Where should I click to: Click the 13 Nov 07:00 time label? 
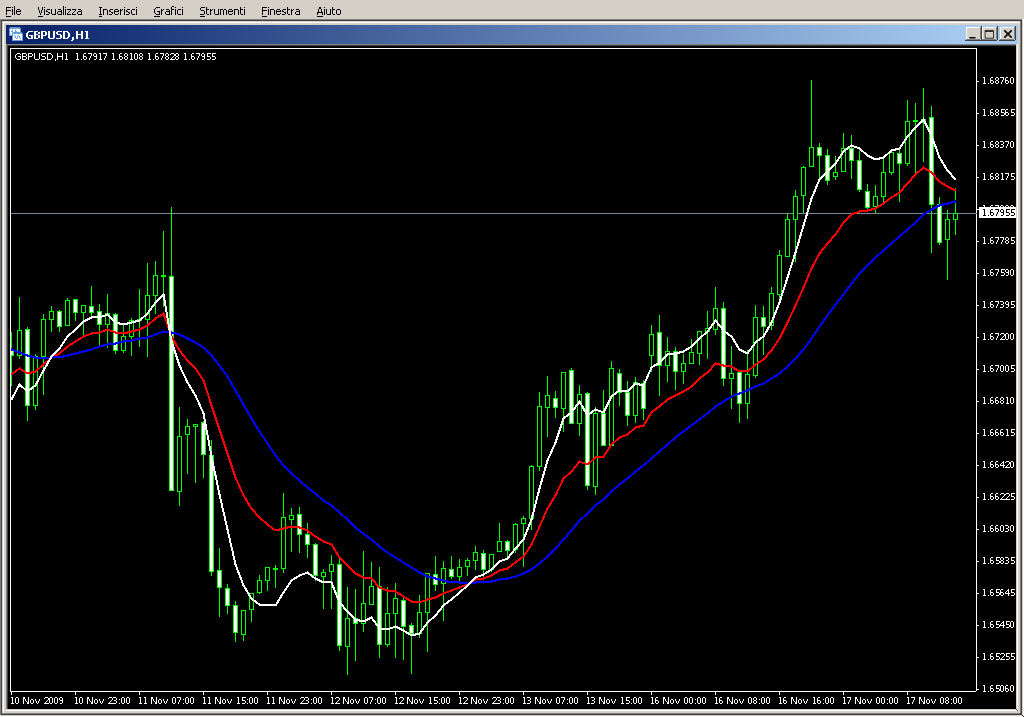coord(550,701)
